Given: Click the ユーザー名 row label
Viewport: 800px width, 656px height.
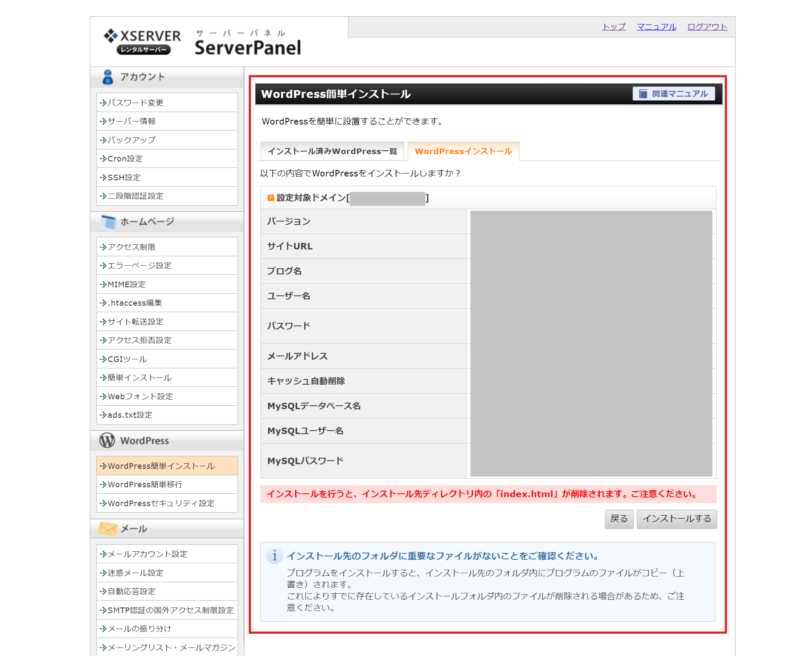Looking at the screenshot, I should point(289,296).
